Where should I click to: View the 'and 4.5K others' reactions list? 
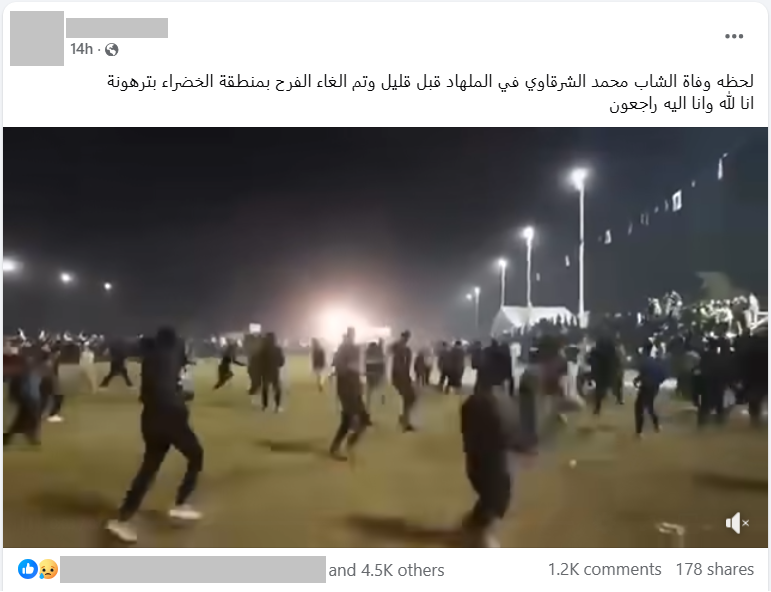click(x=386, y=570)
